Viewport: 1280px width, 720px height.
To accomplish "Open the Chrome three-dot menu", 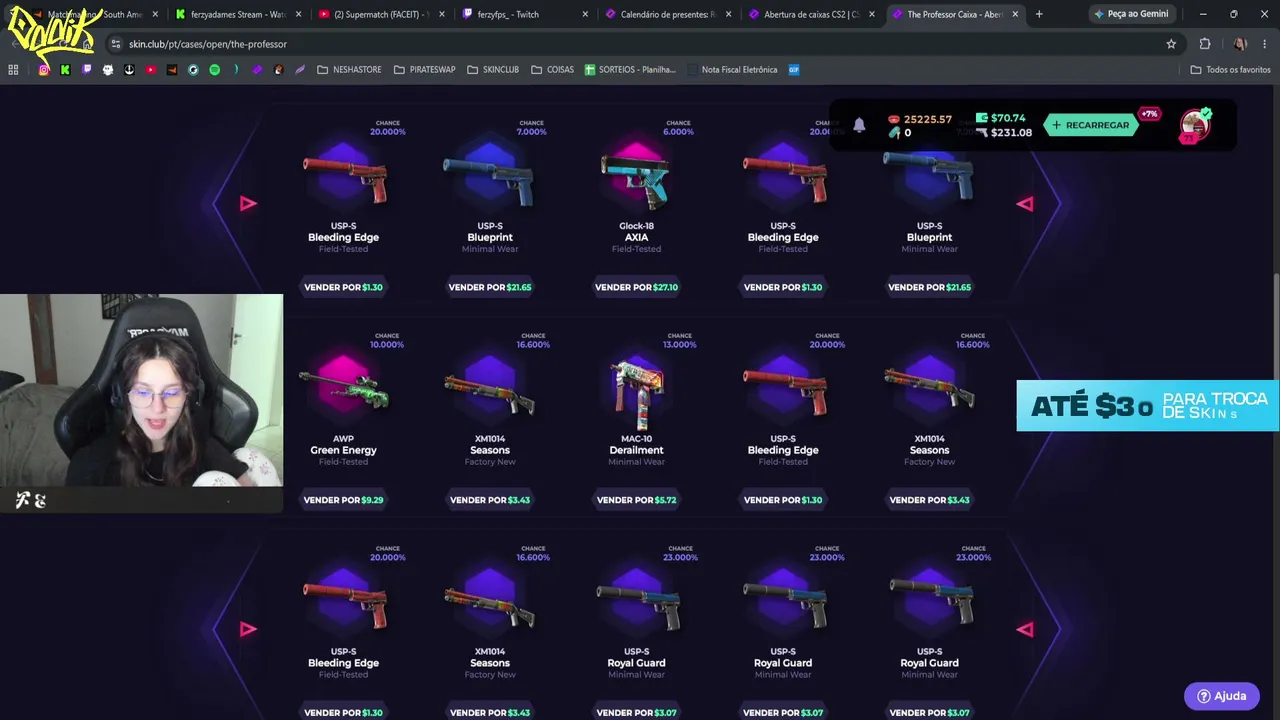I will pyautogui.click(x=1265, y=44).
